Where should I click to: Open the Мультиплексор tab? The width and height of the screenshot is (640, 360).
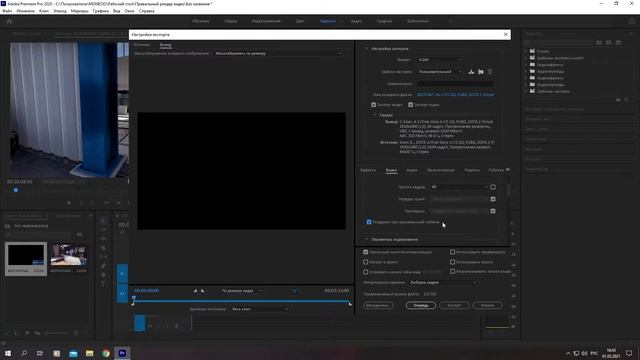(441, 170)
